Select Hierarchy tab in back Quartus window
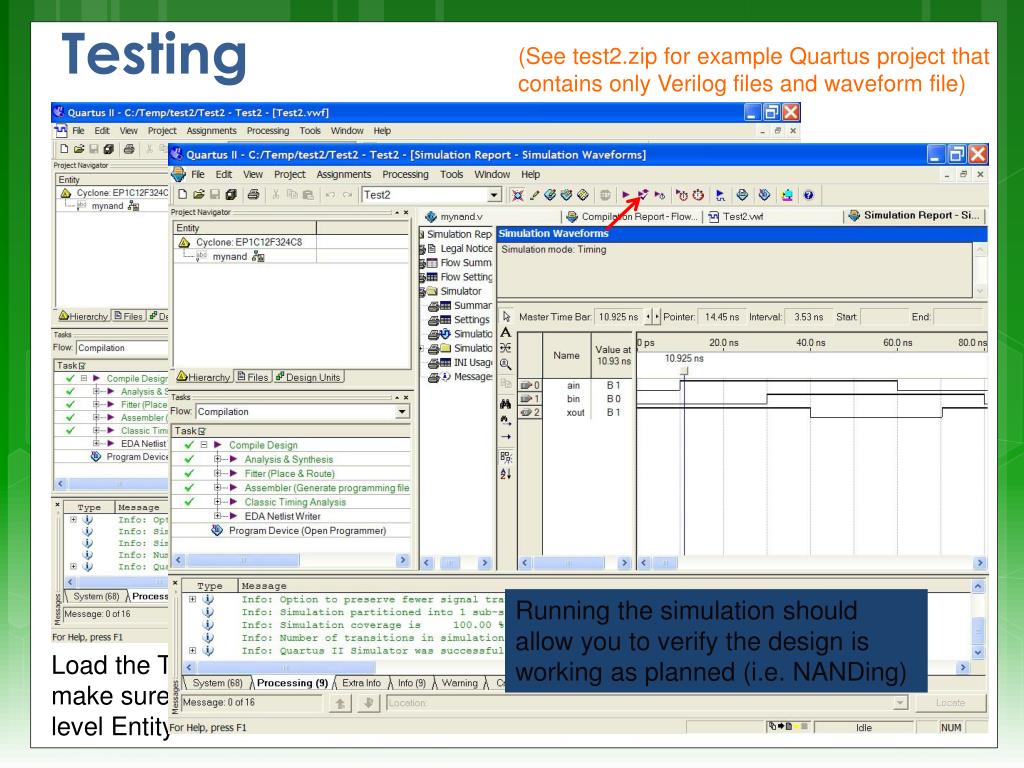 pyautogui.click(x=84, y=316)
